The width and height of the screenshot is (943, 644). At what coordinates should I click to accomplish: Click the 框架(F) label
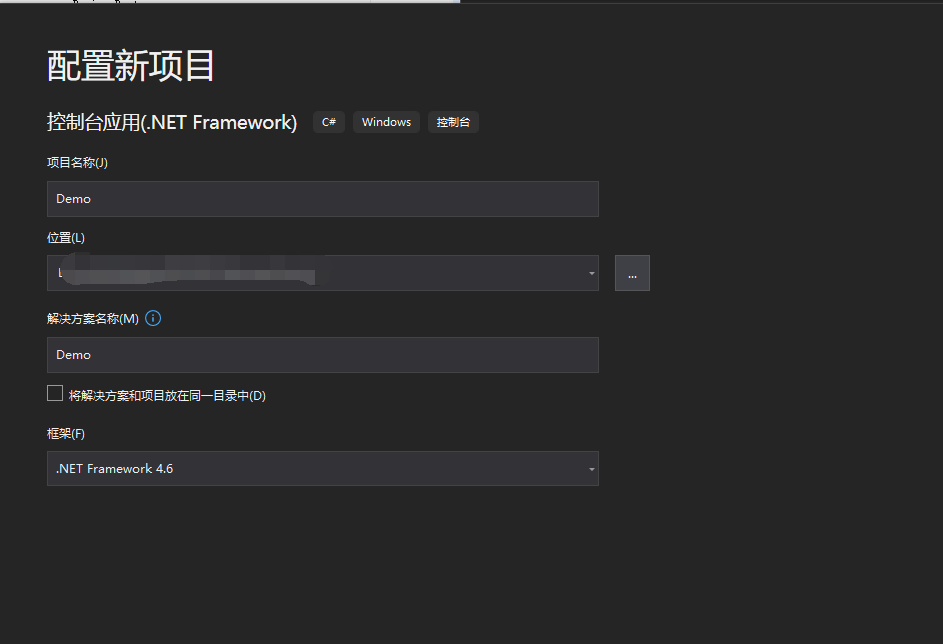pyautogui.click(x=66, y=434)
